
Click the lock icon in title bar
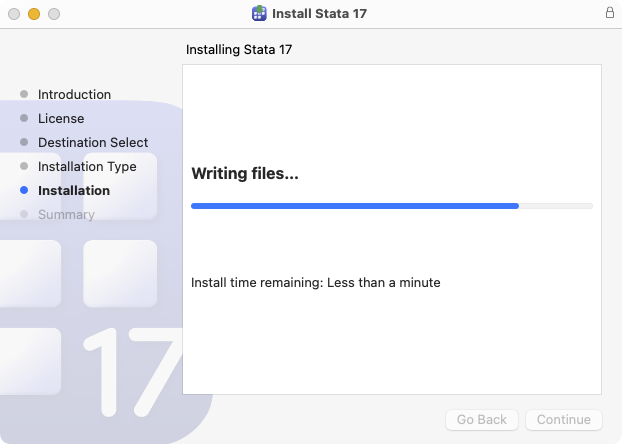click(610, 14)
